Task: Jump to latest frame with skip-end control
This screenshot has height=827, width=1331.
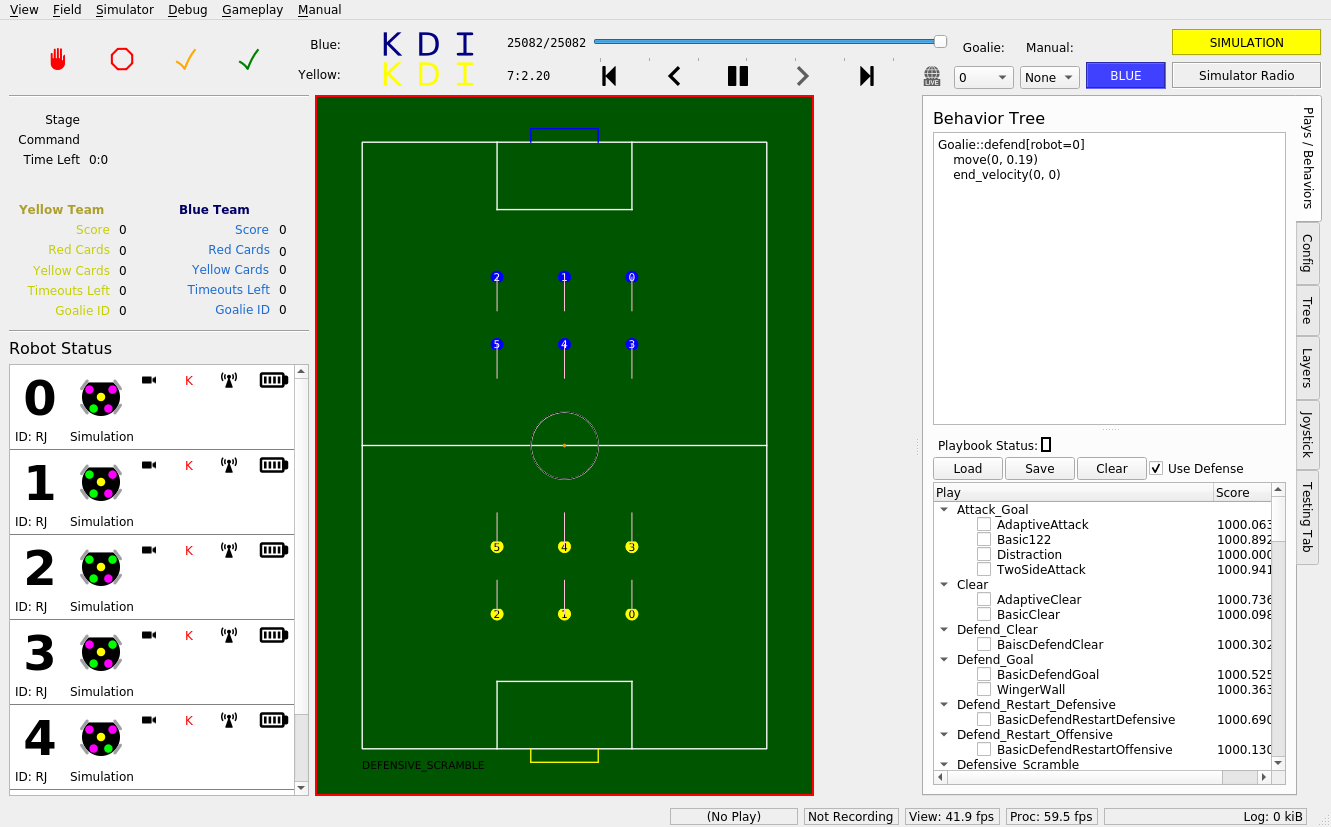Action: point(867,76)
